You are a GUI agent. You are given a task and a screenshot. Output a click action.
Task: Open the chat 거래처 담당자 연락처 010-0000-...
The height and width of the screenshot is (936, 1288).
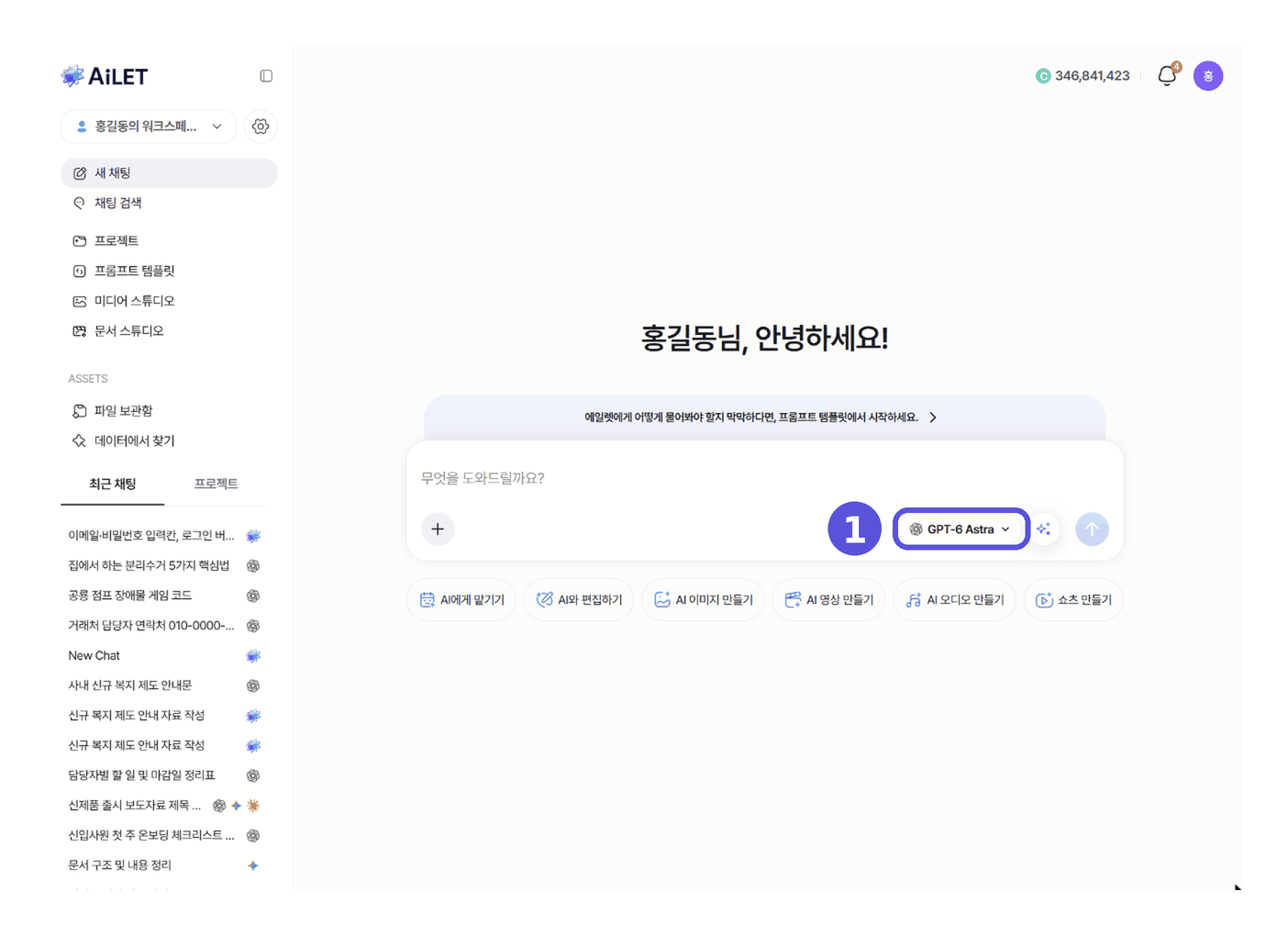point(165,626)
